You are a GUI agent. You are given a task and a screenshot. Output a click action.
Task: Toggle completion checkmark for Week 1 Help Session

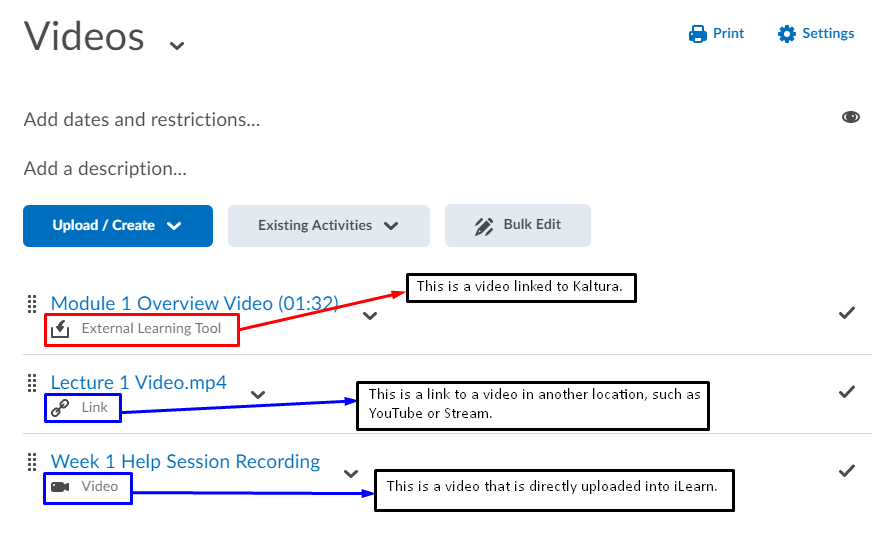(x=847, y=470)
